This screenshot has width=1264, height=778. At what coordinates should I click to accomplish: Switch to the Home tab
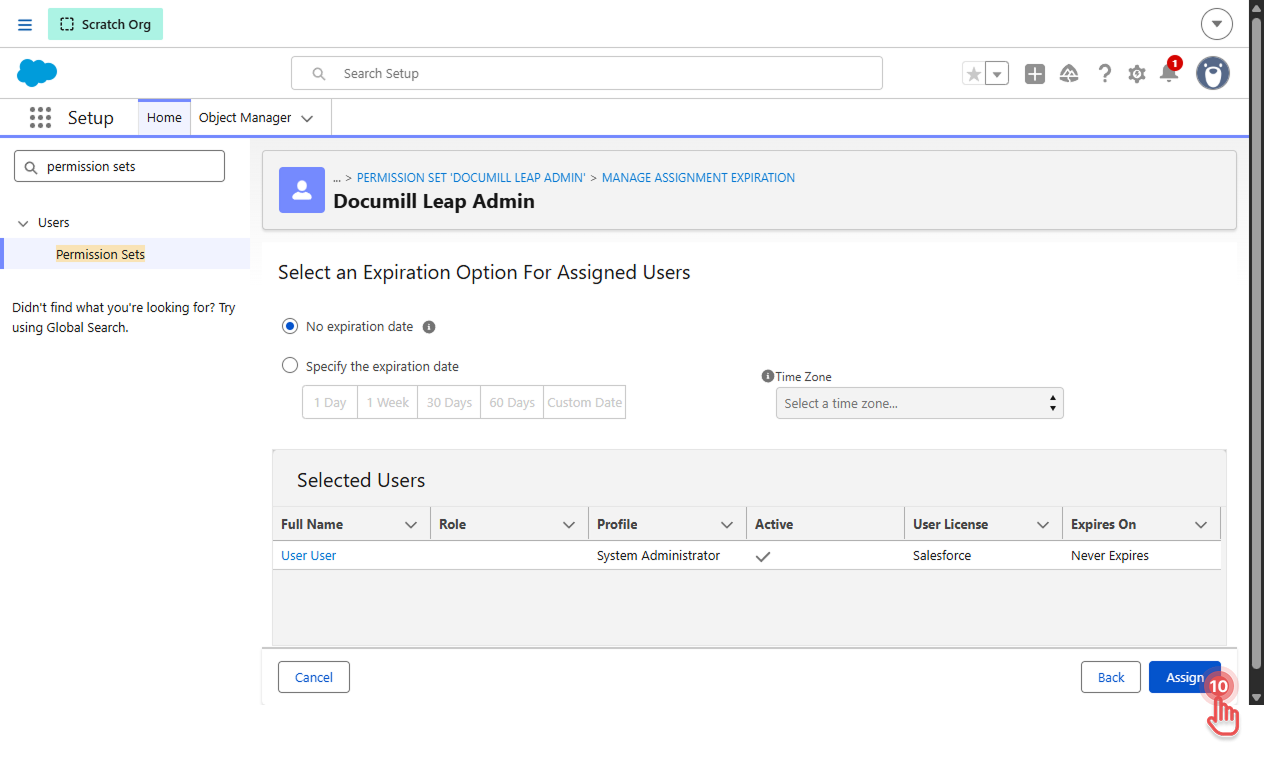(164, 118)
